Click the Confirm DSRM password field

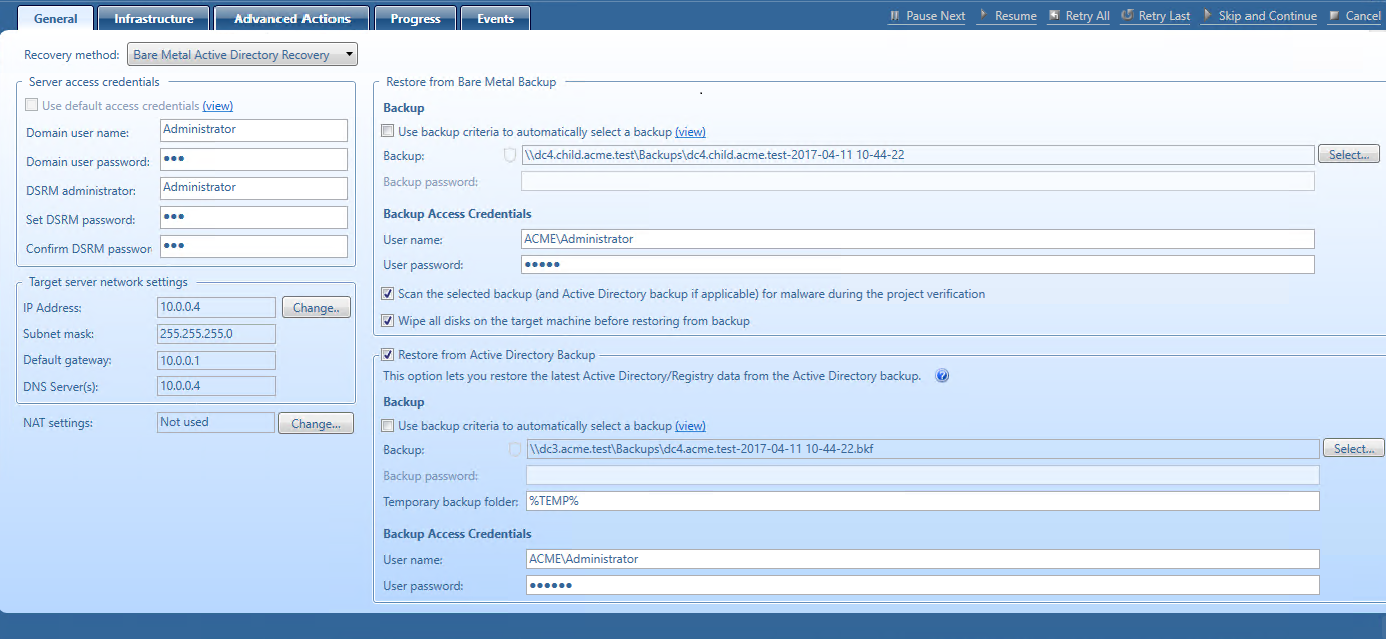[x=254, y=247]
